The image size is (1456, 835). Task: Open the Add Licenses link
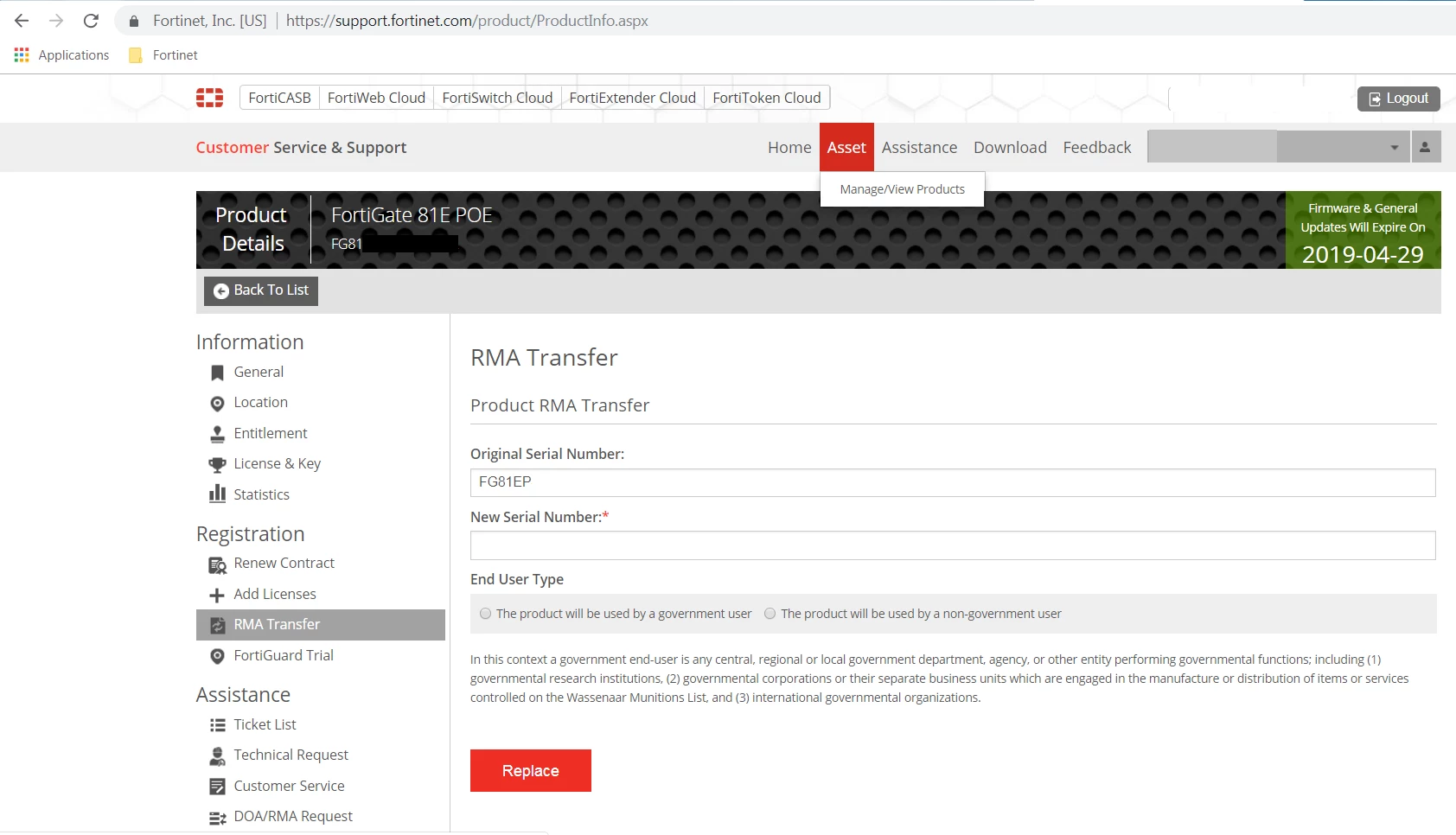point(275,595)
